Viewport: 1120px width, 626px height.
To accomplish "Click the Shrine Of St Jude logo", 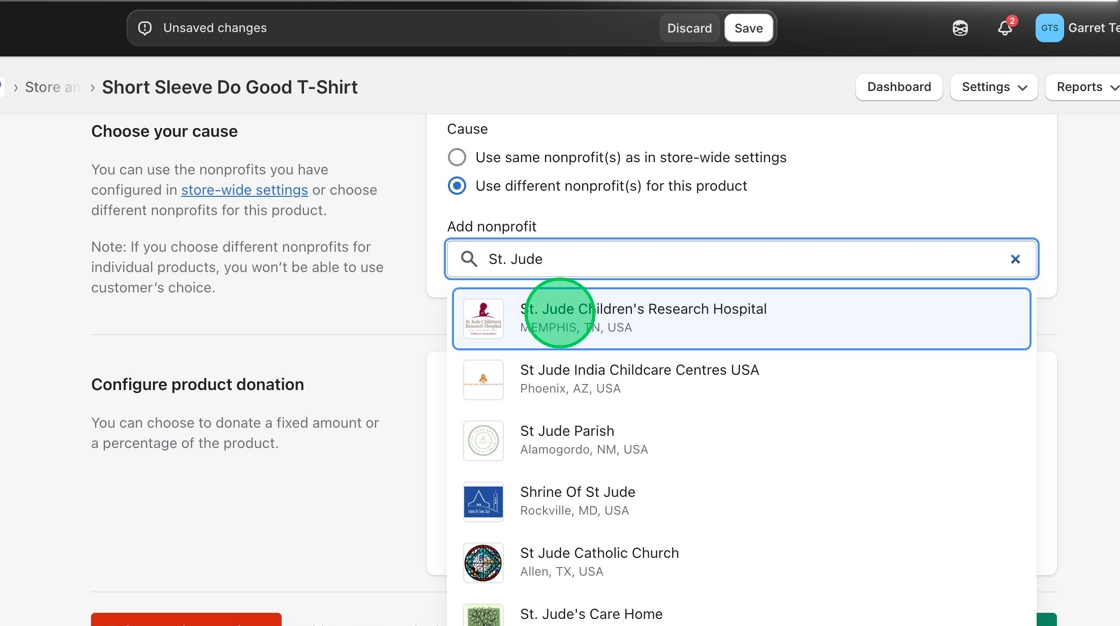I will [483, 502].
